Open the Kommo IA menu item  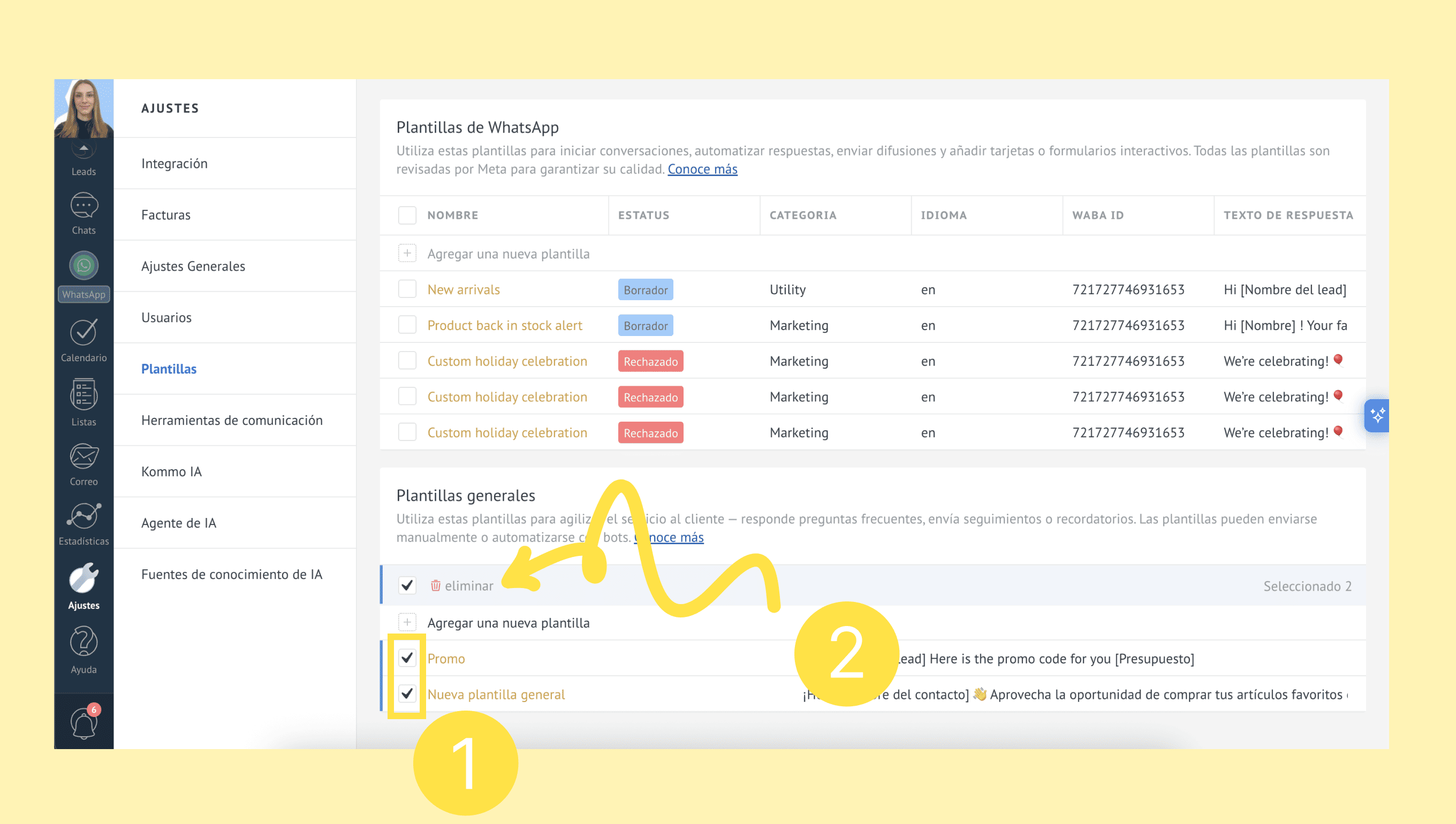(235, 471)
